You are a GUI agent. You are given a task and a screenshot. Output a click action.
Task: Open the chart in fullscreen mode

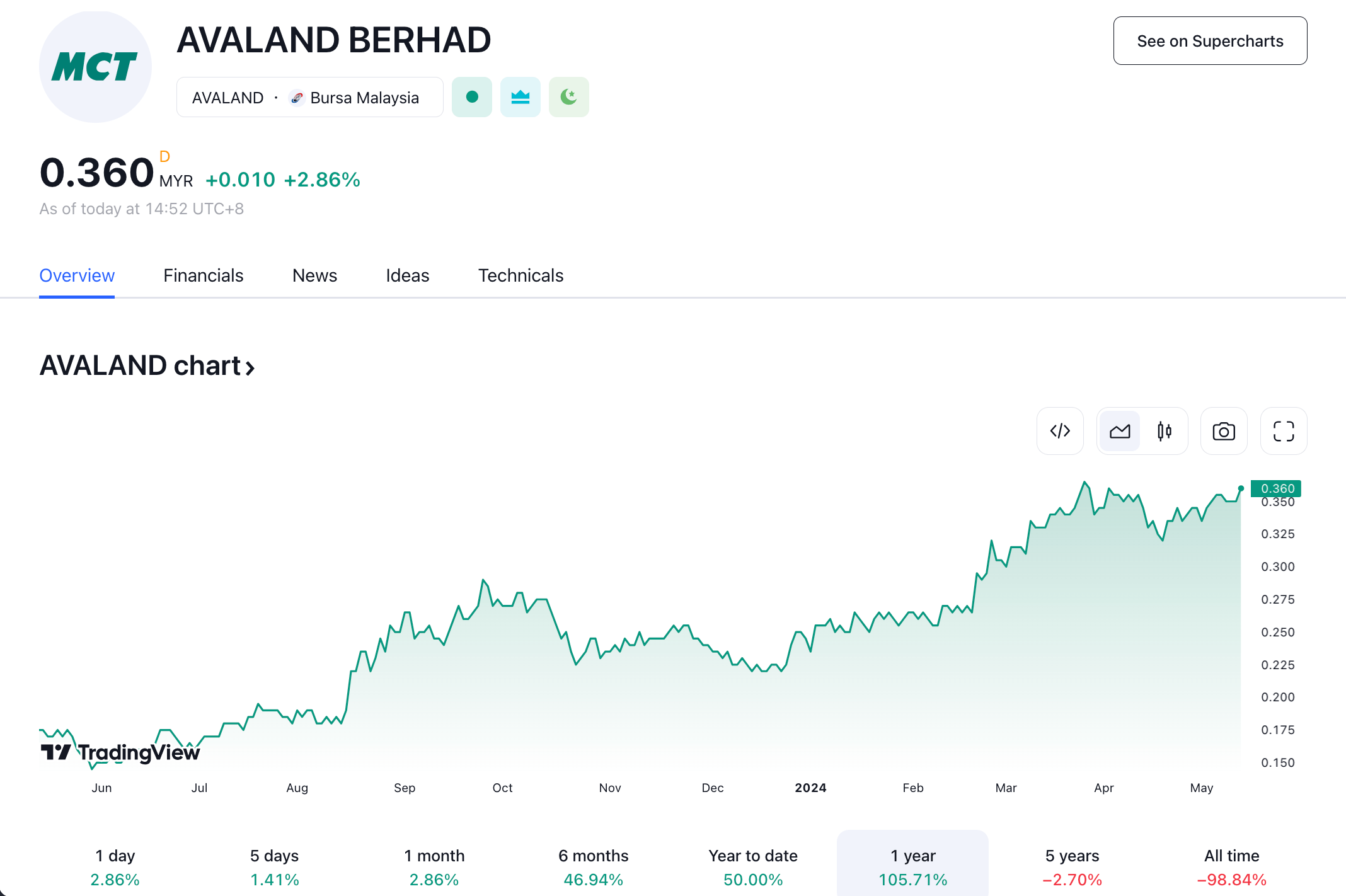tap(1284, 431)
